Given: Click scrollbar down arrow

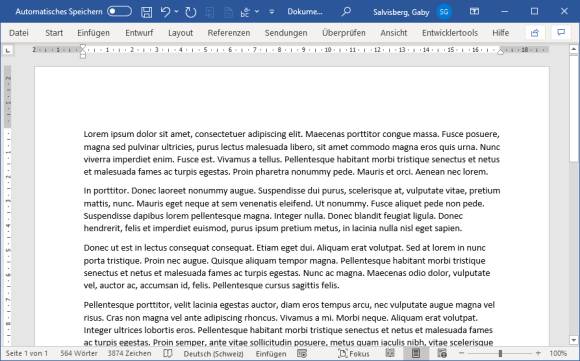Looking at the screenshot, I should click(x=574, y=340).
